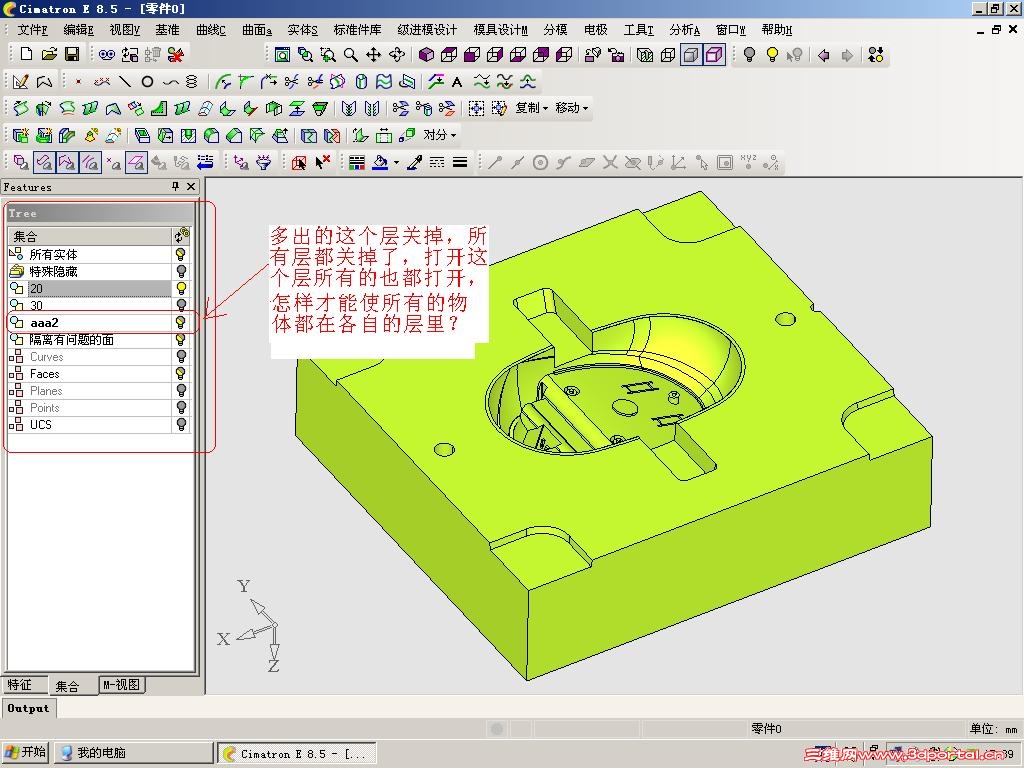Viewport: 1024px width, 768px height.
Task: Click the Windows 开始 Start button
Action: 26,752
